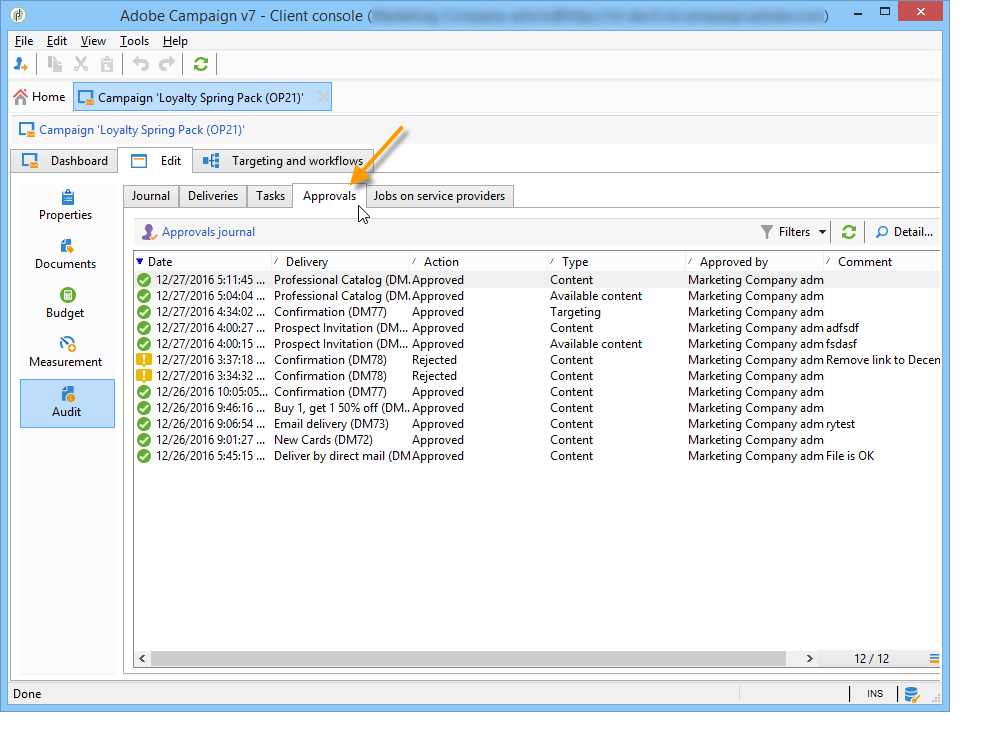
Task: Select the Deliver by direct mail row
Action: (537, 456)
